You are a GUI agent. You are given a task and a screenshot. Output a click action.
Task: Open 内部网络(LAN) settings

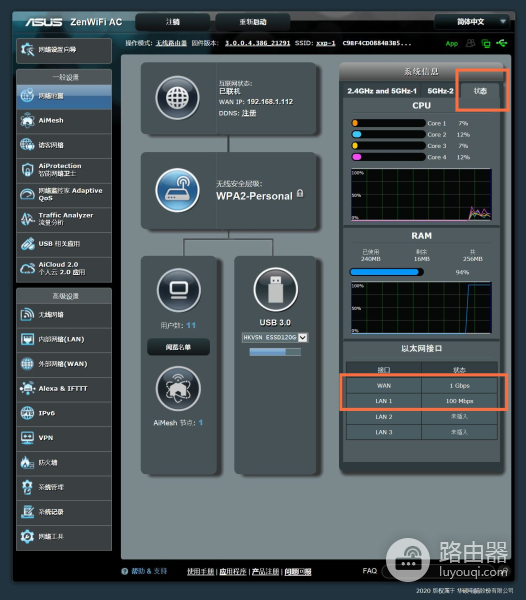point(64,339)
